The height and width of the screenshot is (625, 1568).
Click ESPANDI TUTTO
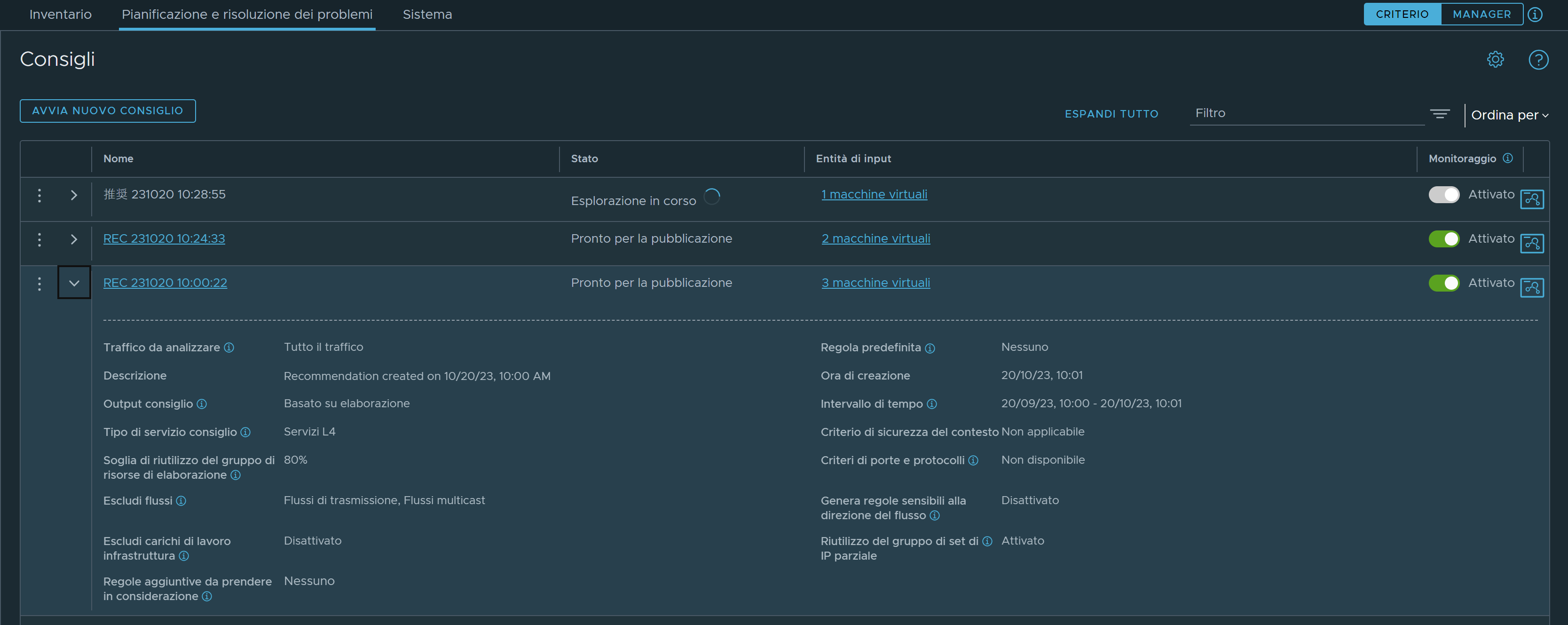click(1111, 114)
